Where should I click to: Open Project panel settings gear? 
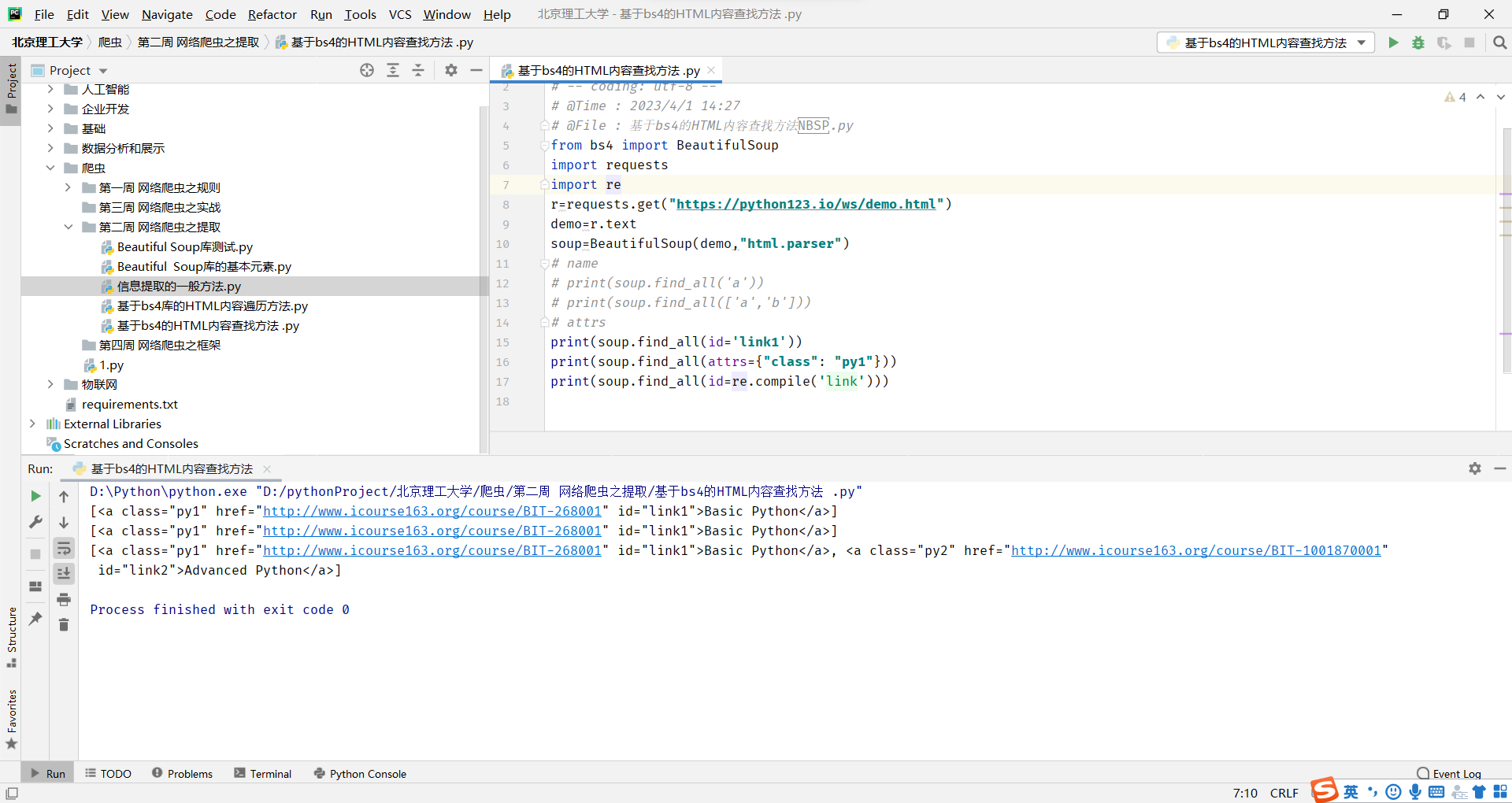[451, 70]
